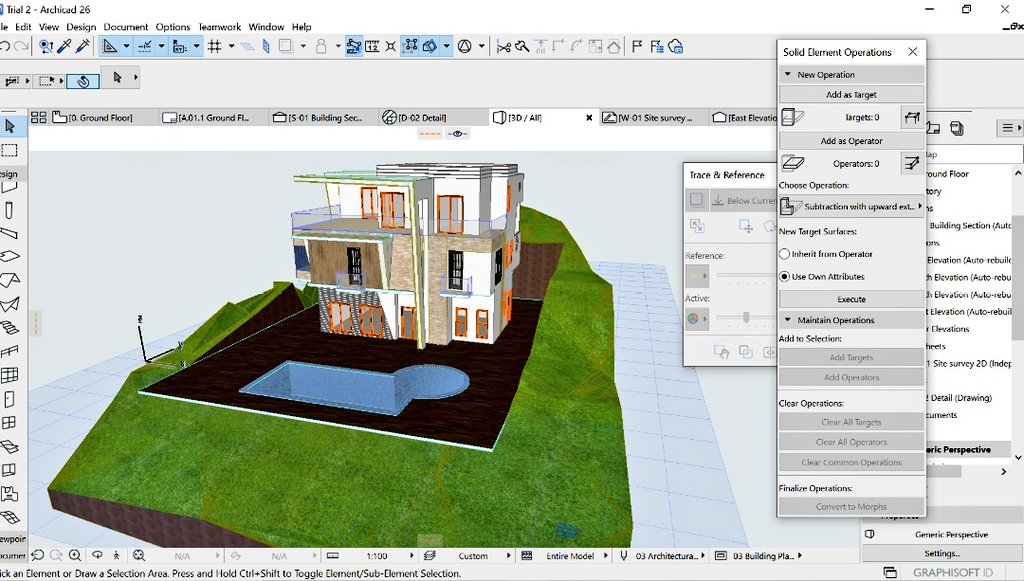Pick the Stair tool in the toolbox

click(x=9, y=328)
